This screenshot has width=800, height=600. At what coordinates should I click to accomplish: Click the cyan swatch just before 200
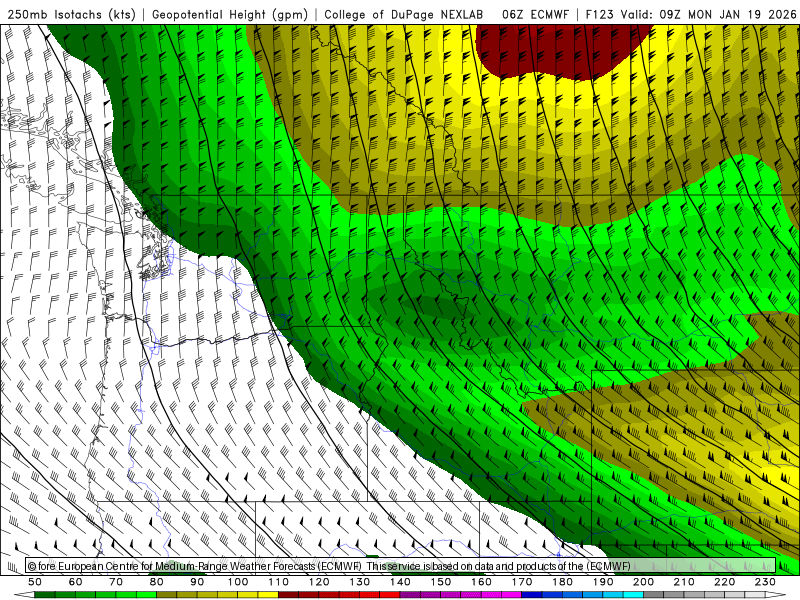[x=633, y=595]
